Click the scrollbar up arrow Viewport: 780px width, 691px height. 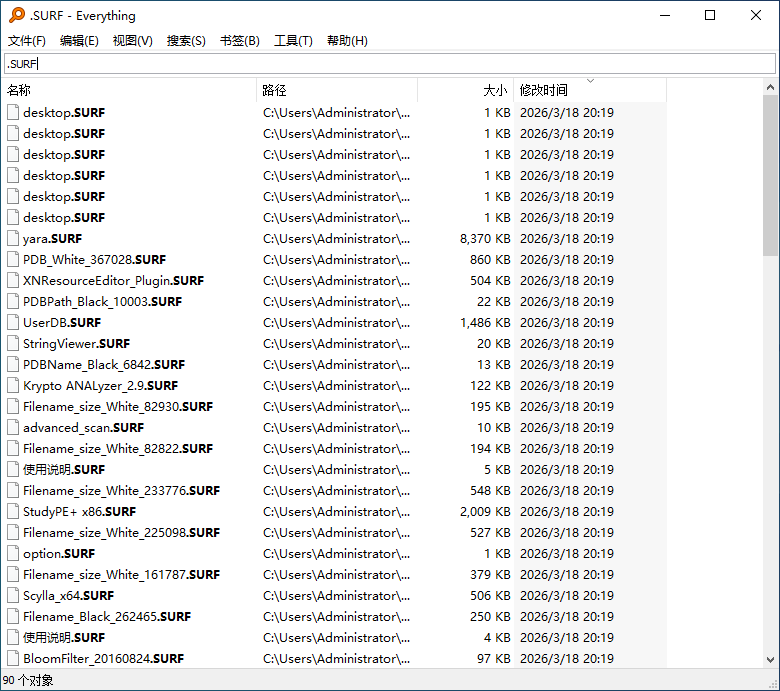coord(770,88)
